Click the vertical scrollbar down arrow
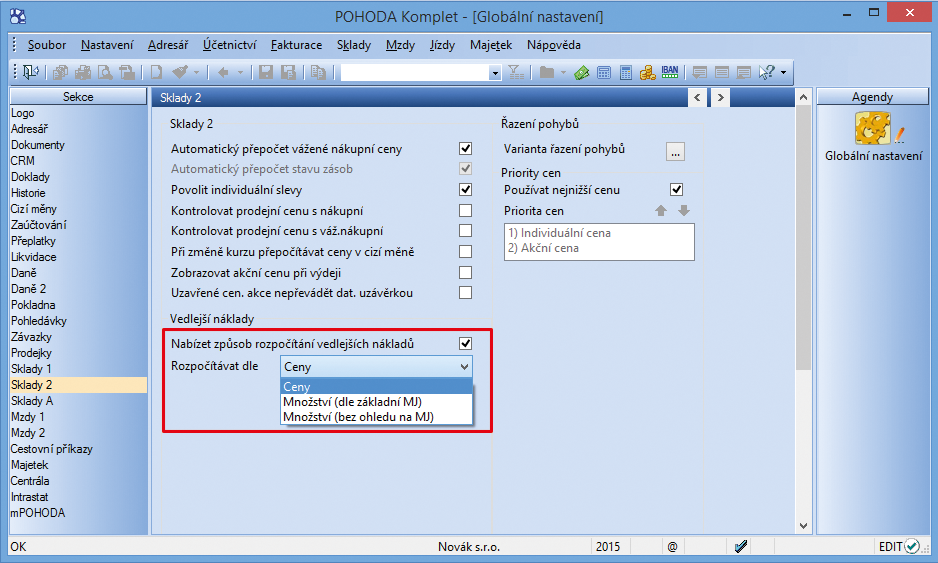This screenshot has width=938, height=563. click(x=803, y=526)
